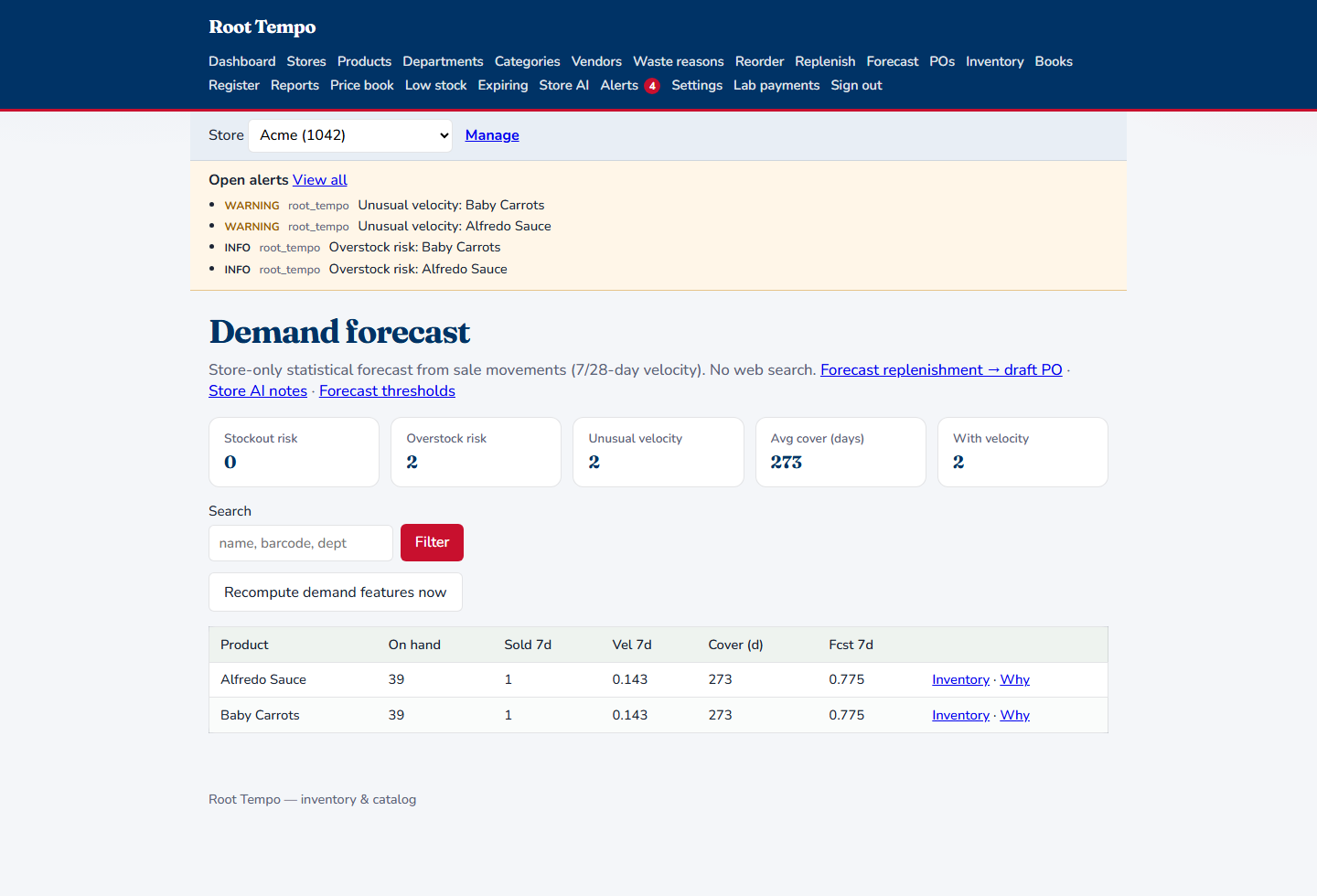Open the Register page

234,85
